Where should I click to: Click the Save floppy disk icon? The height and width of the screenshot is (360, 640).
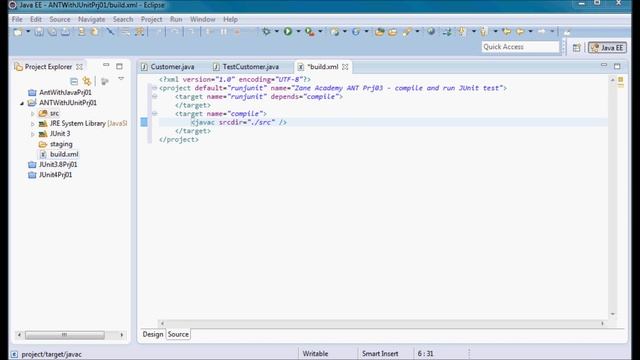tap(39, 31)
